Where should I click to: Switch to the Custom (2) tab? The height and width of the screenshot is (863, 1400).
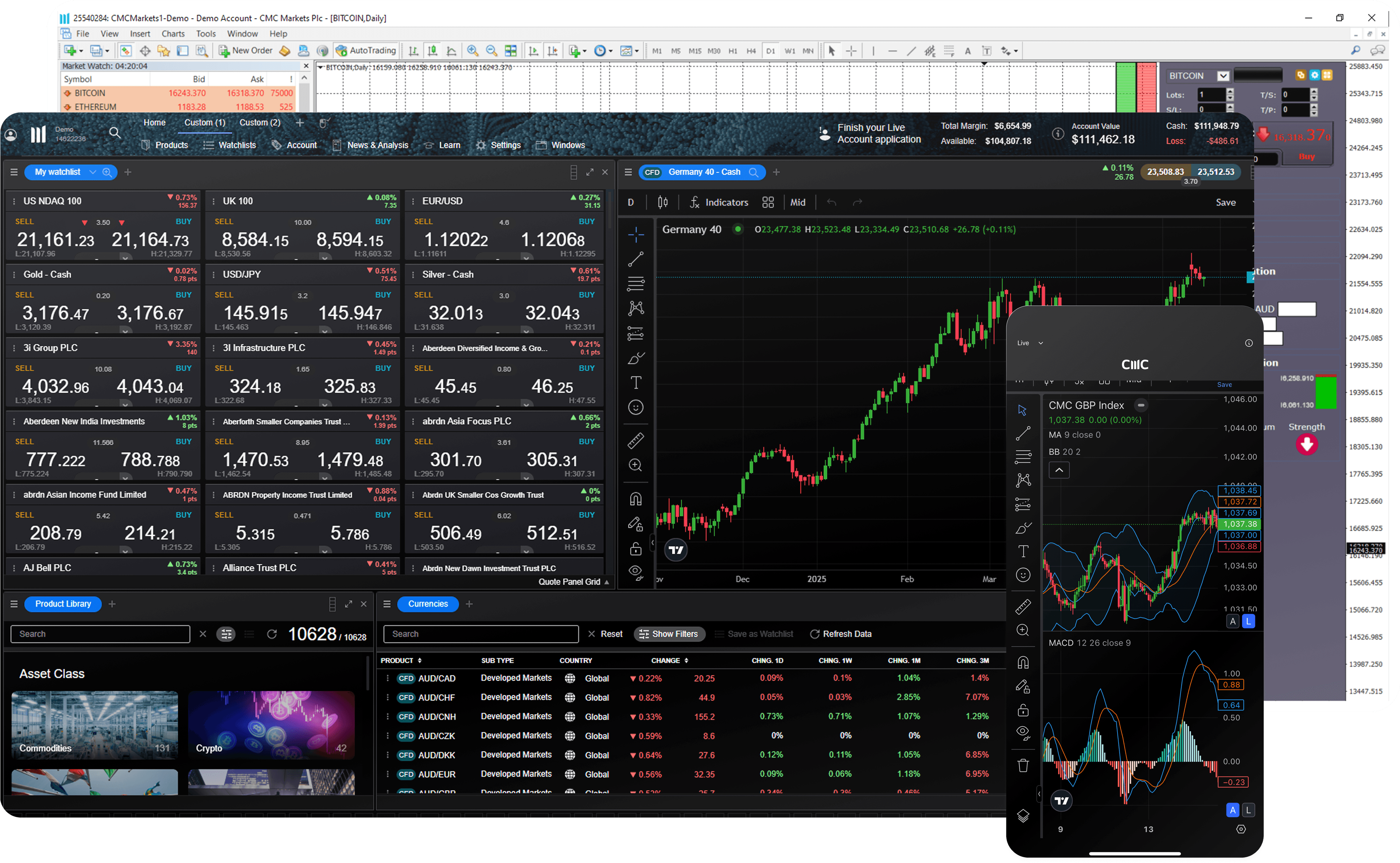click(x=260, y=123)
